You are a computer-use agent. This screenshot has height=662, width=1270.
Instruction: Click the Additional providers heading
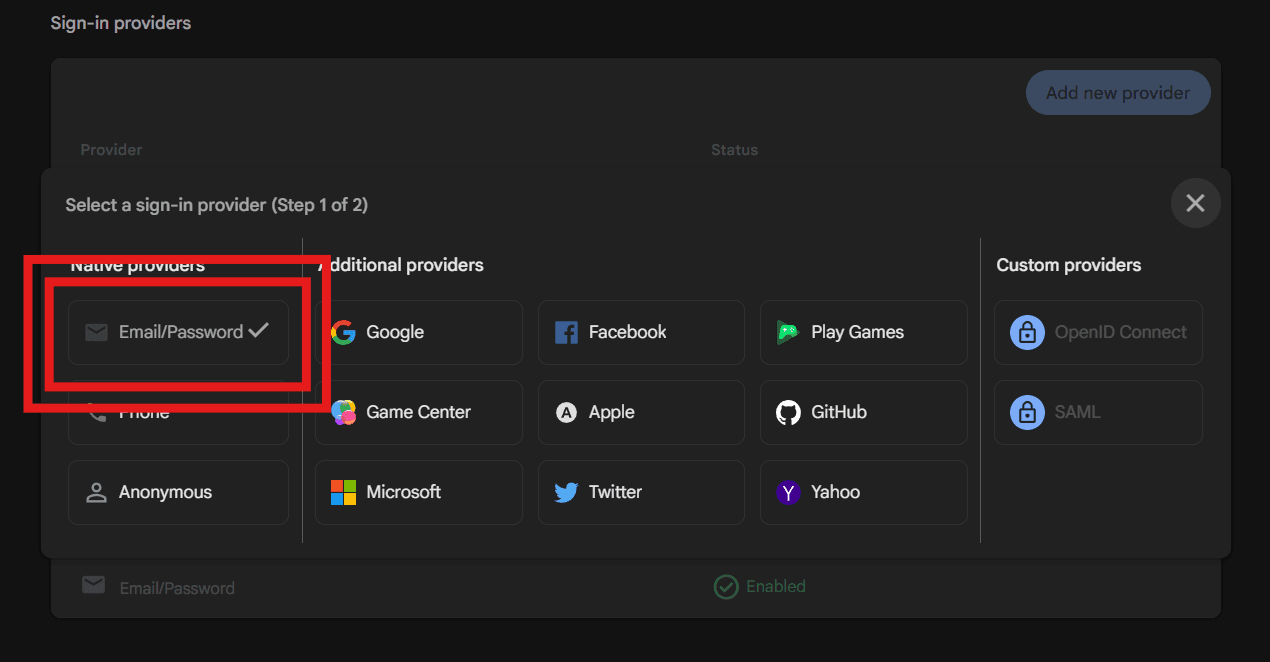pyautogui.click(x=401, y=265)
